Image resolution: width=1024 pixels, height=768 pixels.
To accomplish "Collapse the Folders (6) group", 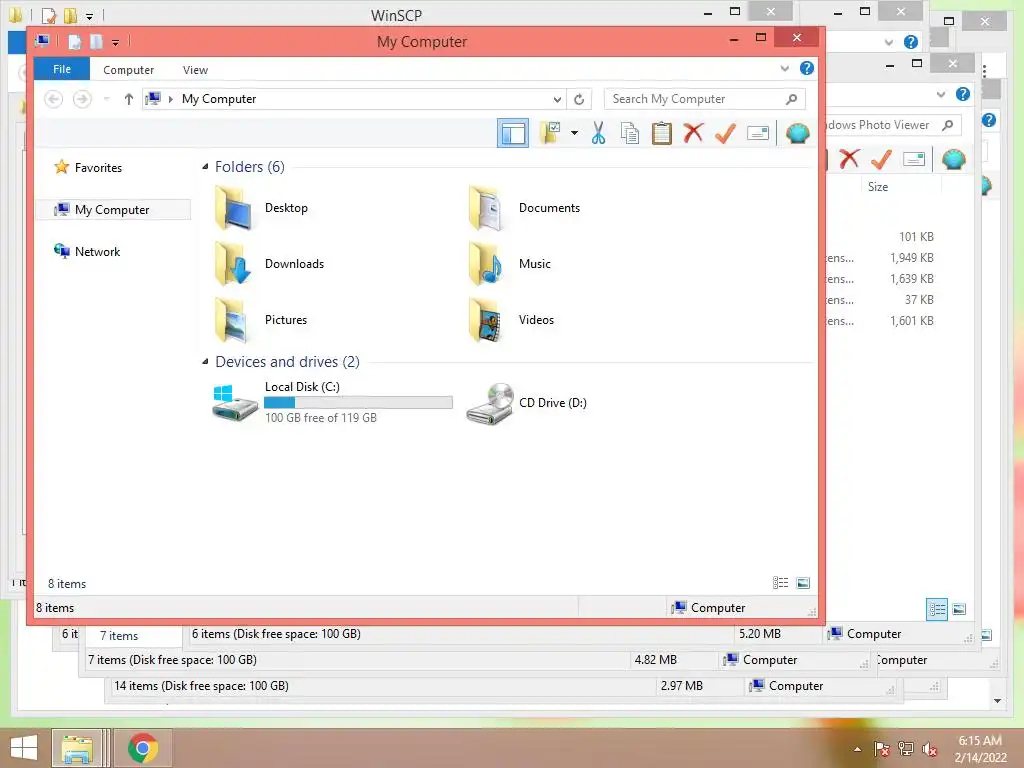I will pos(205,167).
